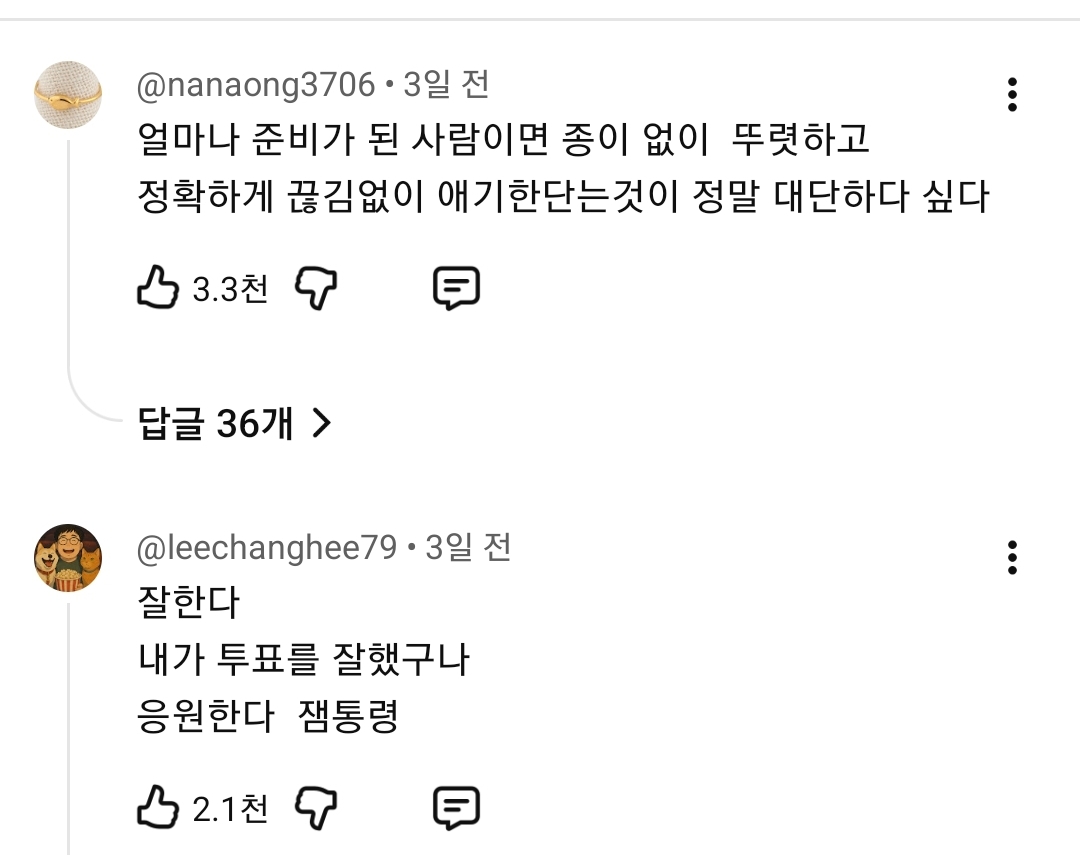The width and height of the screenshot is (1080, 855).
Task: Open reply box for @nanaong3706's comment
Action: pyautogui.click(x=458, y=289)
